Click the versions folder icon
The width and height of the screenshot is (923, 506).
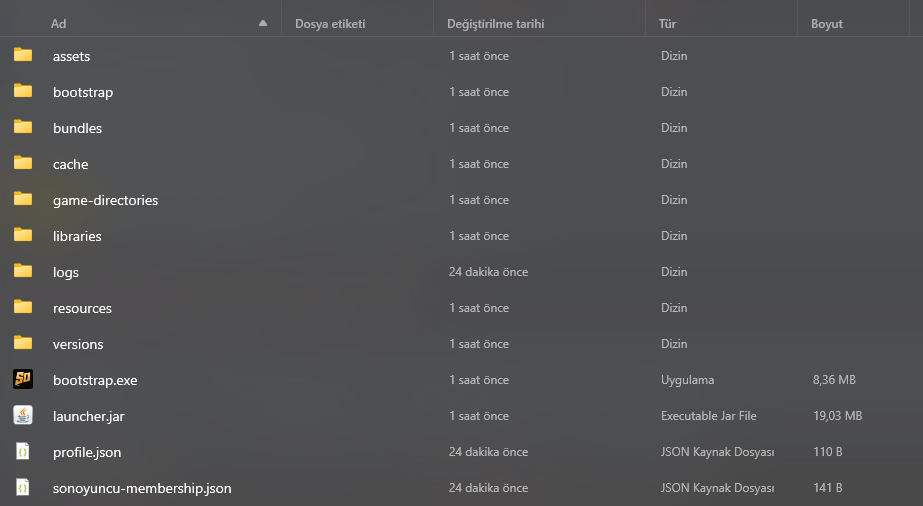pos(23,342)
